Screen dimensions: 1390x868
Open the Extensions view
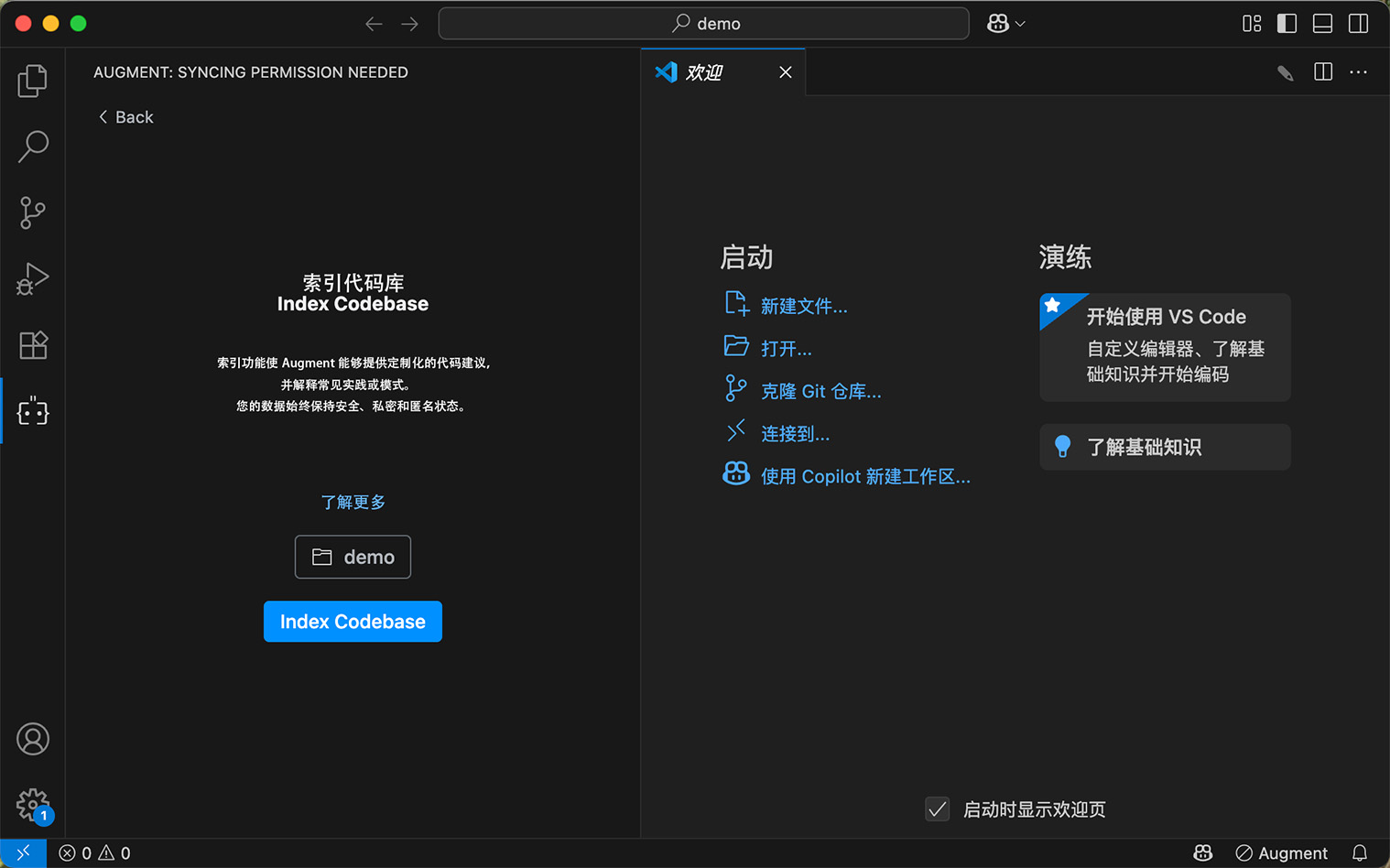[x=33, y=345]
